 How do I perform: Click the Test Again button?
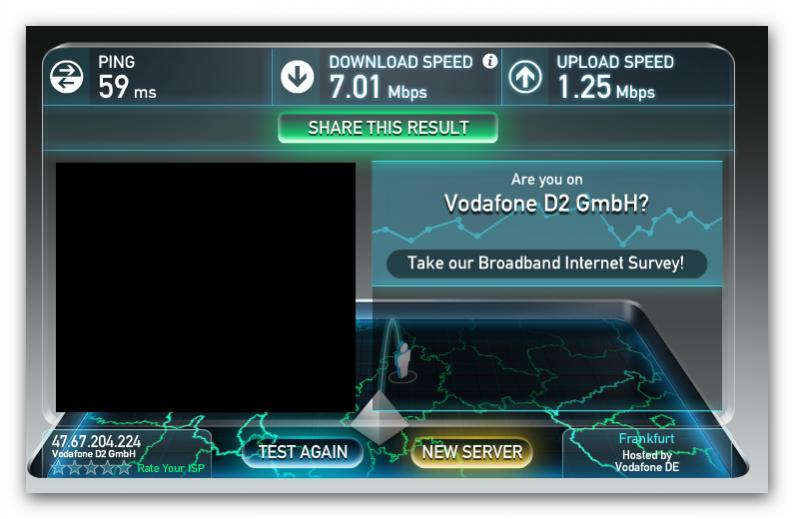(303, 452)
